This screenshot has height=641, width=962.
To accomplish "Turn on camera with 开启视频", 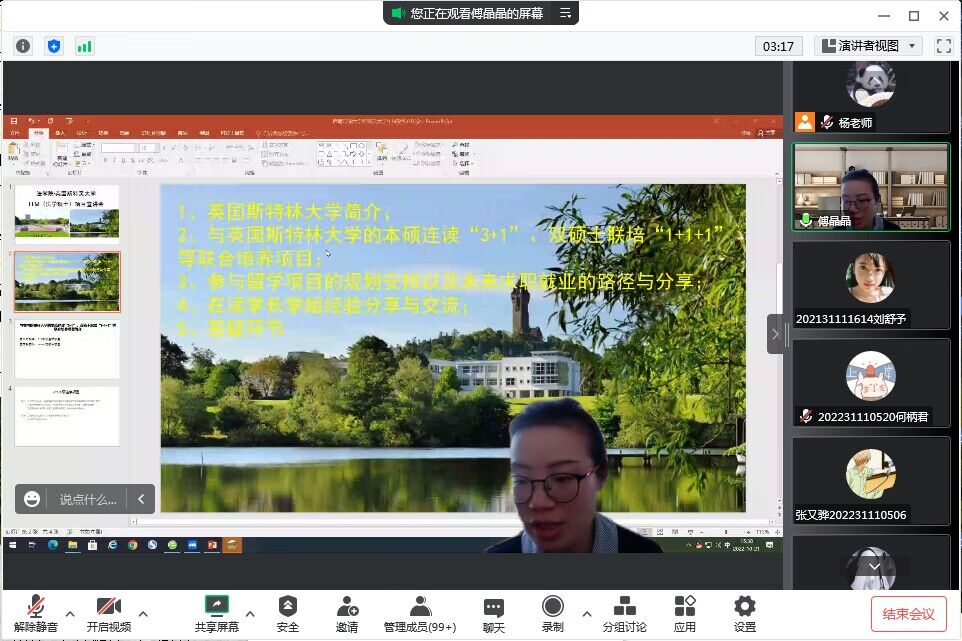I will (x=109, y=613).
